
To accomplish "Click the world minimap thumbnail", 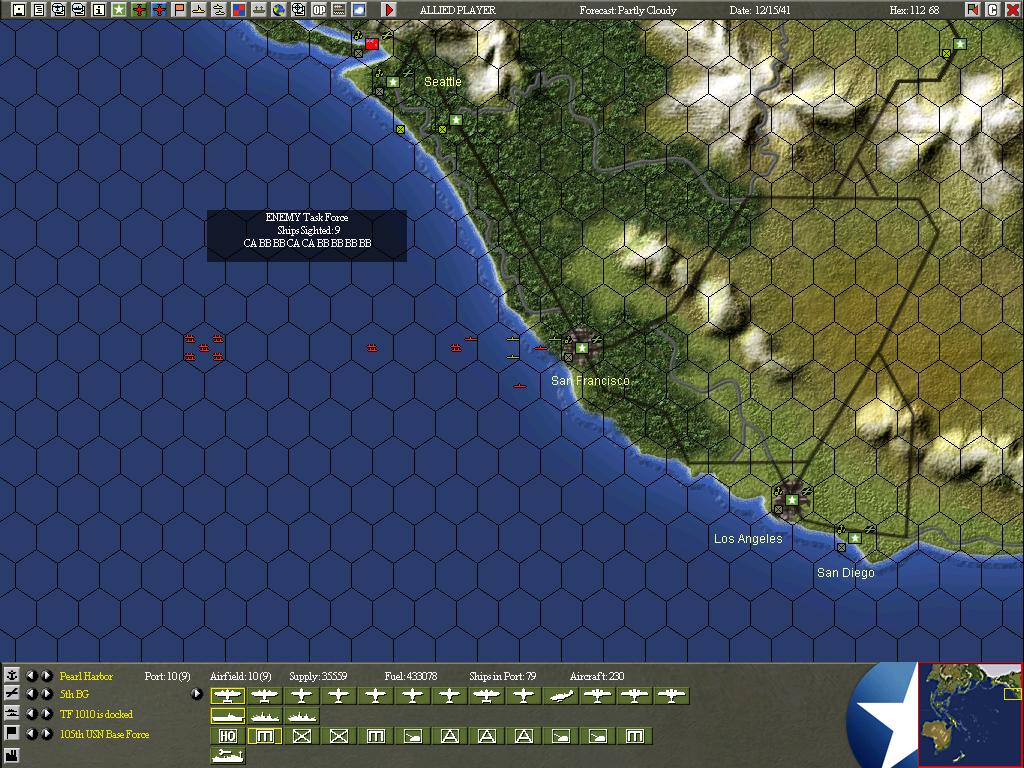I will click(x=970, y=715).
